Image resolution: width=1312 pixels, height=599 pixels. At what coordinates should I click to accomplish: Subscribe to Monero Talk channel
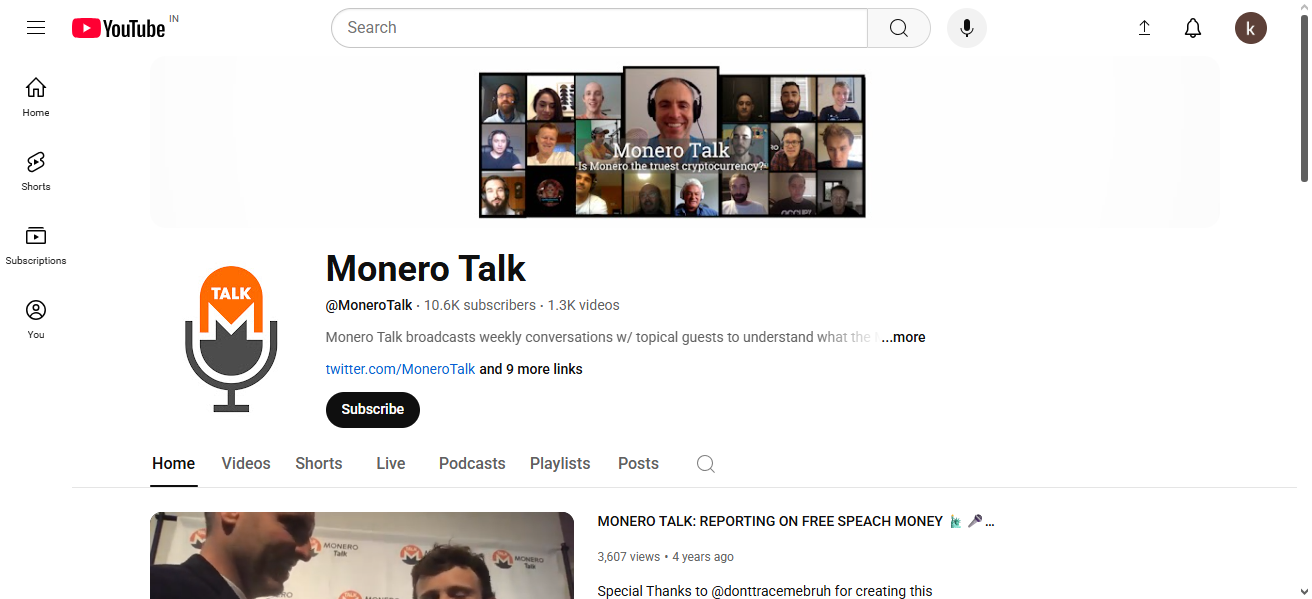[x=372, y=409]
